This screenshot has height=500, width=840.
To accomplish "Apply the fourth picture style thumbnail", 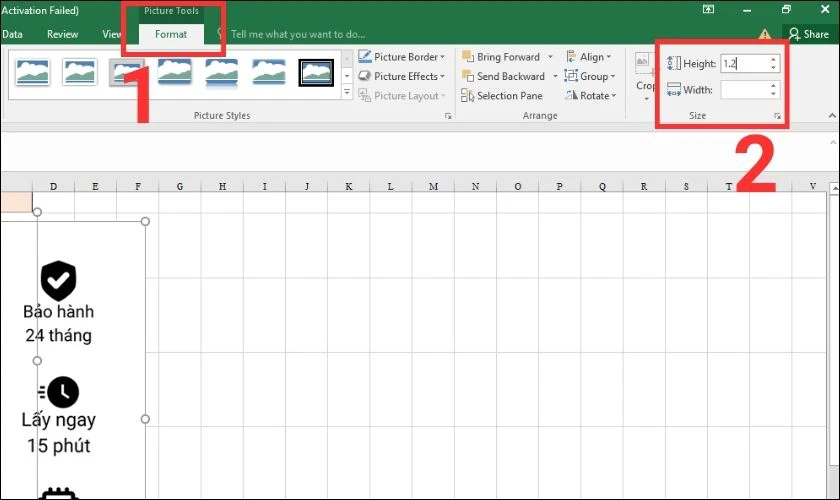I will [x=175, y=72].
